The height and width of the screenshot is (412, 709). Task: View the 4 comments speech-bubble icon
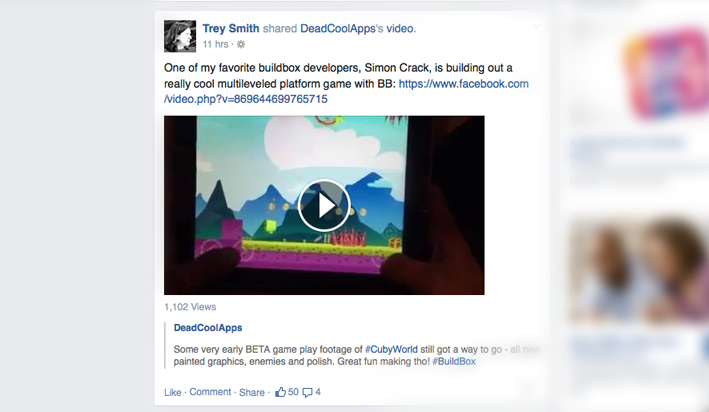point(307,393)
